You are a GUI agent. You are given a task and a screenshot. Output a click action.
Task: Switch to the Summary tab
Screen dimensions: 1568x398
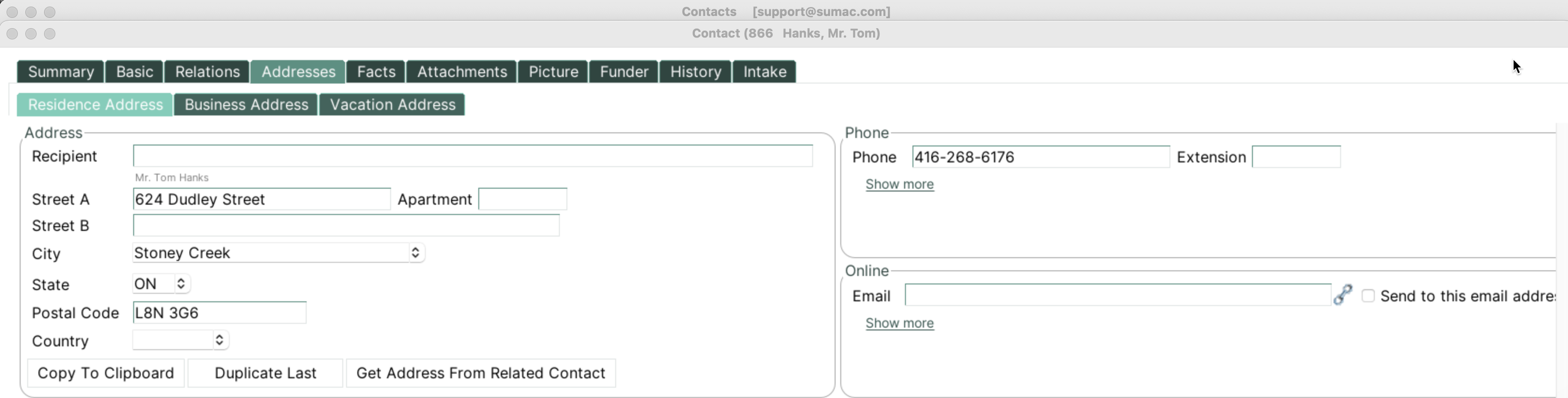click(x=61, y=71)
